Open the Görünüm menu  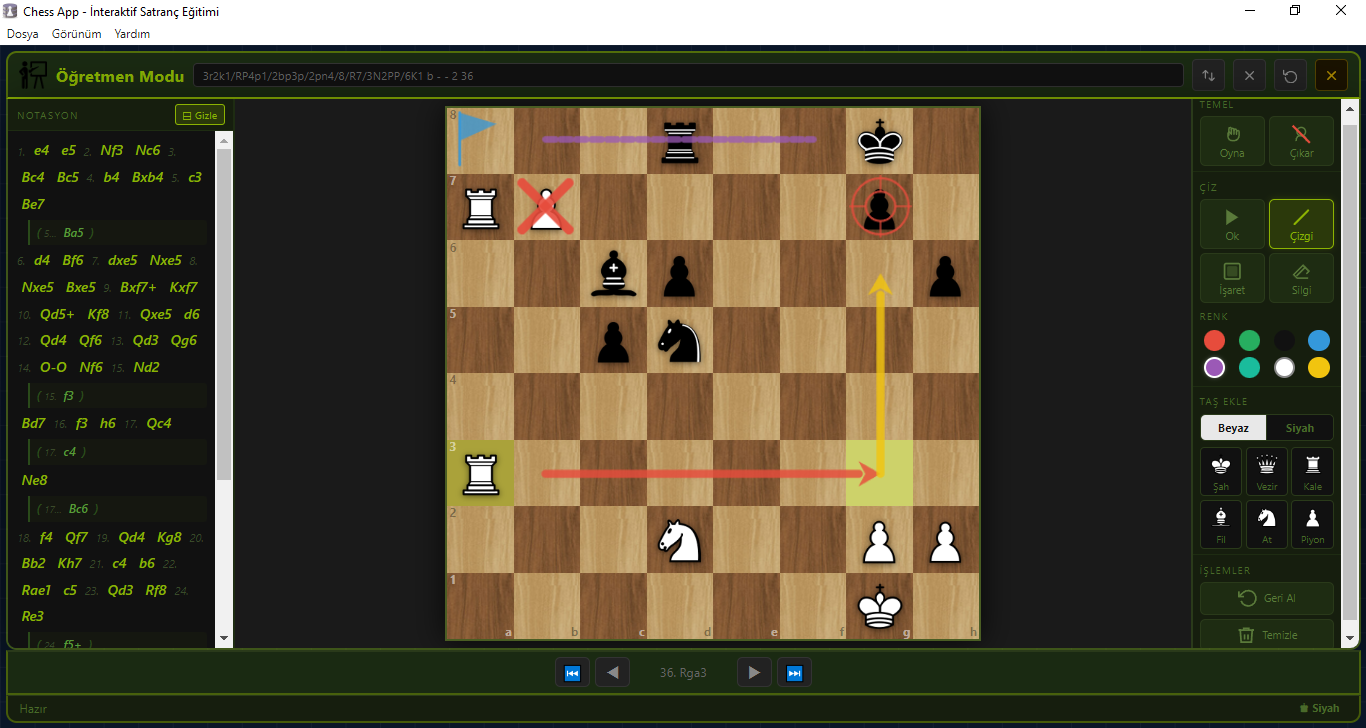click(x=77, y=34)
